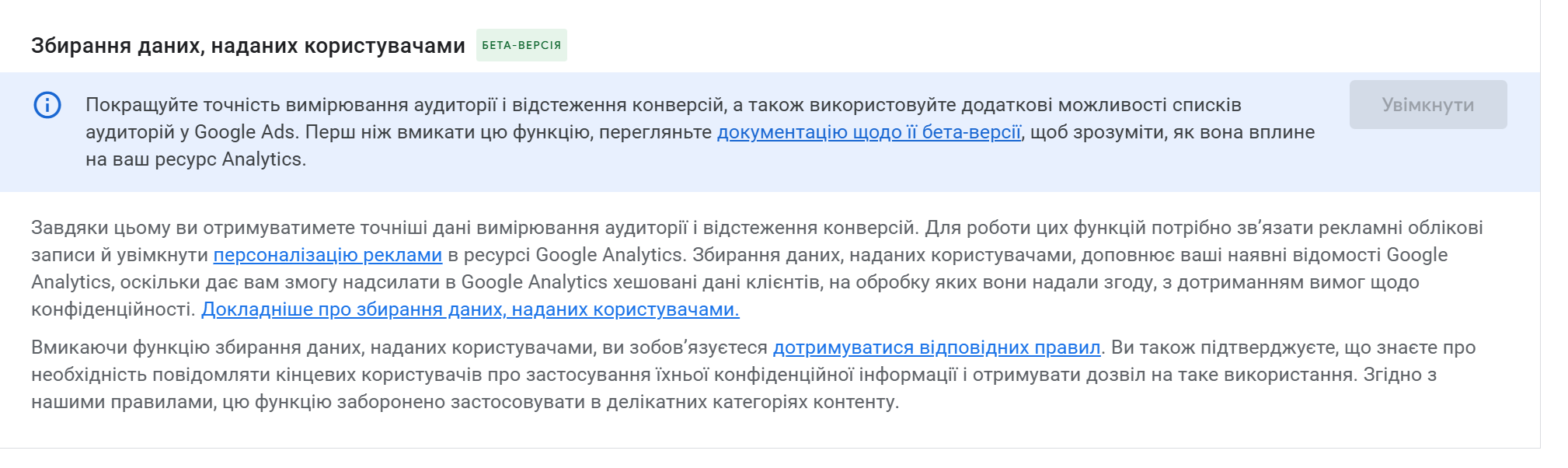This screenshot has height=468, width=1568.
Task: Click the phrase додаткові можливості списків
Action: (1101, 105)
